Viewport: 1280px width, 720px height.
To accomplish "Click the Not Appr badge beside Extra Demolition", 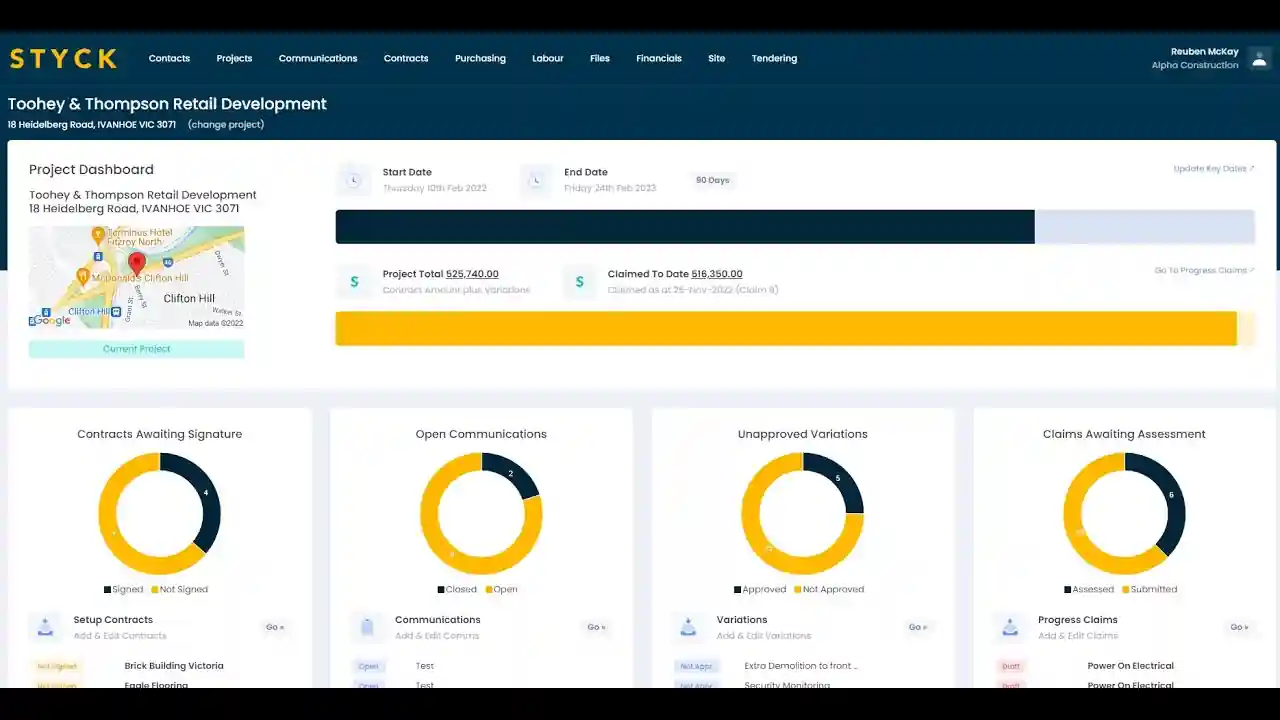I will [696, 666].
